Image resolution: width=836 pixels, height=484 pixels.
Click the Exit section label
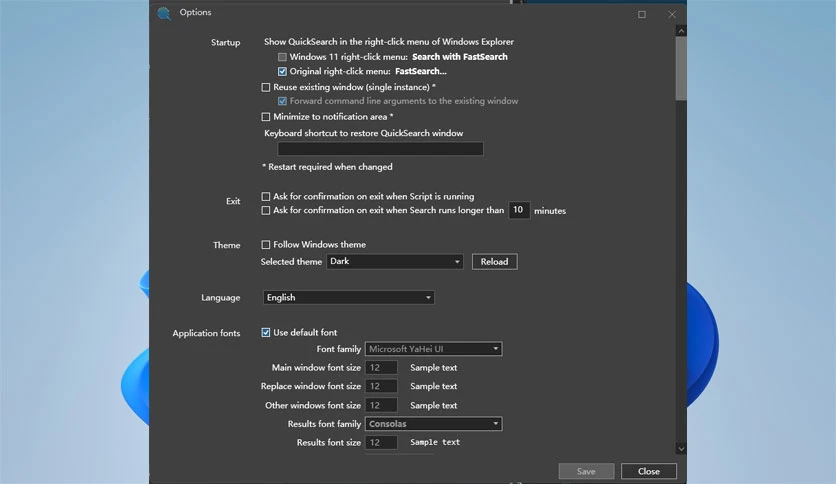pos(233,201)
